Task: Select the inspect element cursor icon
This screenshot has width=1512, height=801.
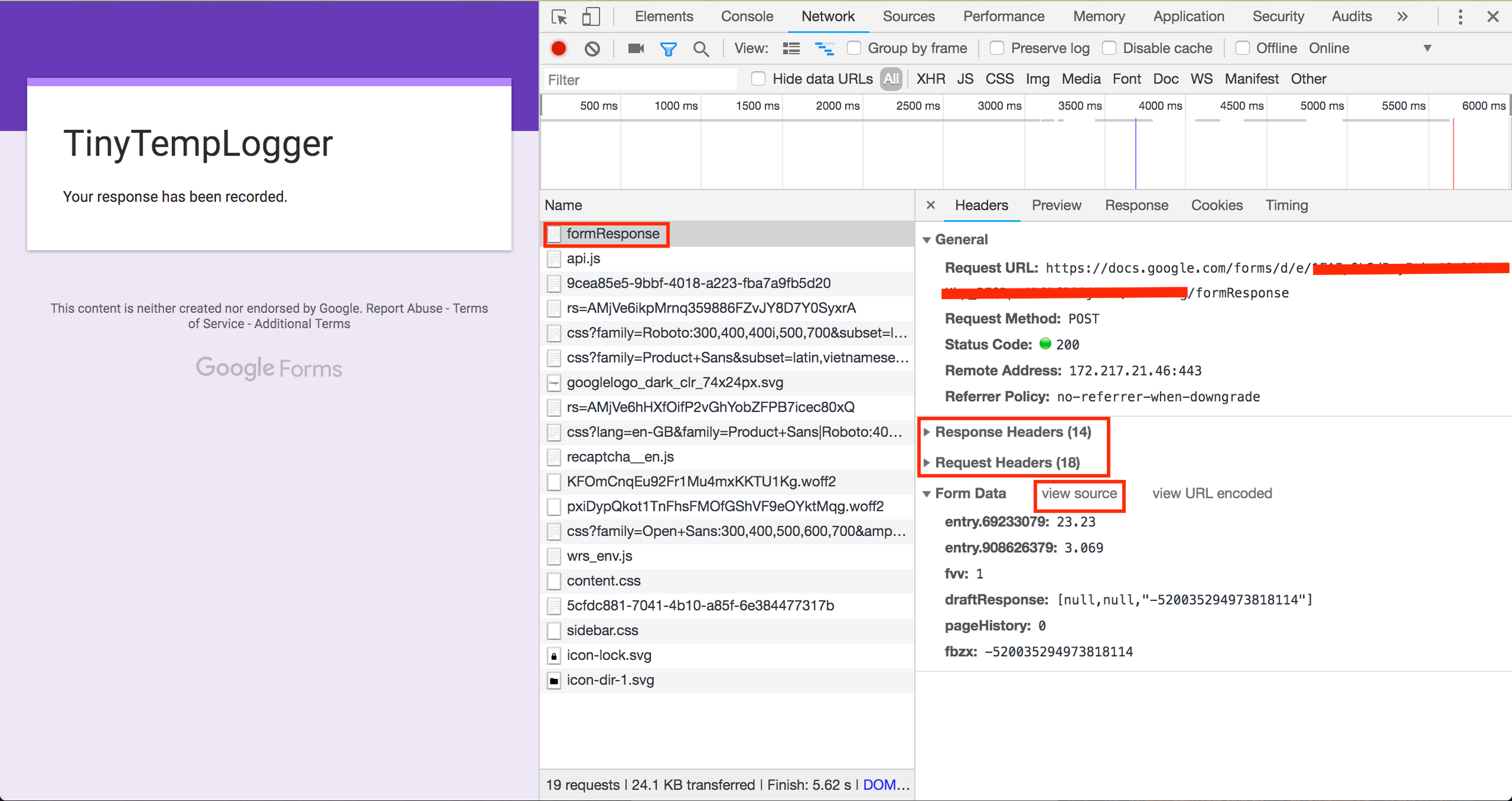Action: pyautogui.click(x=559, y=17)
